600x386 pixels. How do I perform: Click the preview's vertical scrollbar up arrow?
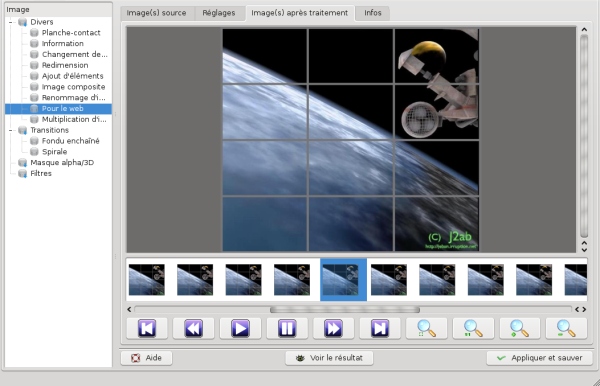tap(584, 29)
